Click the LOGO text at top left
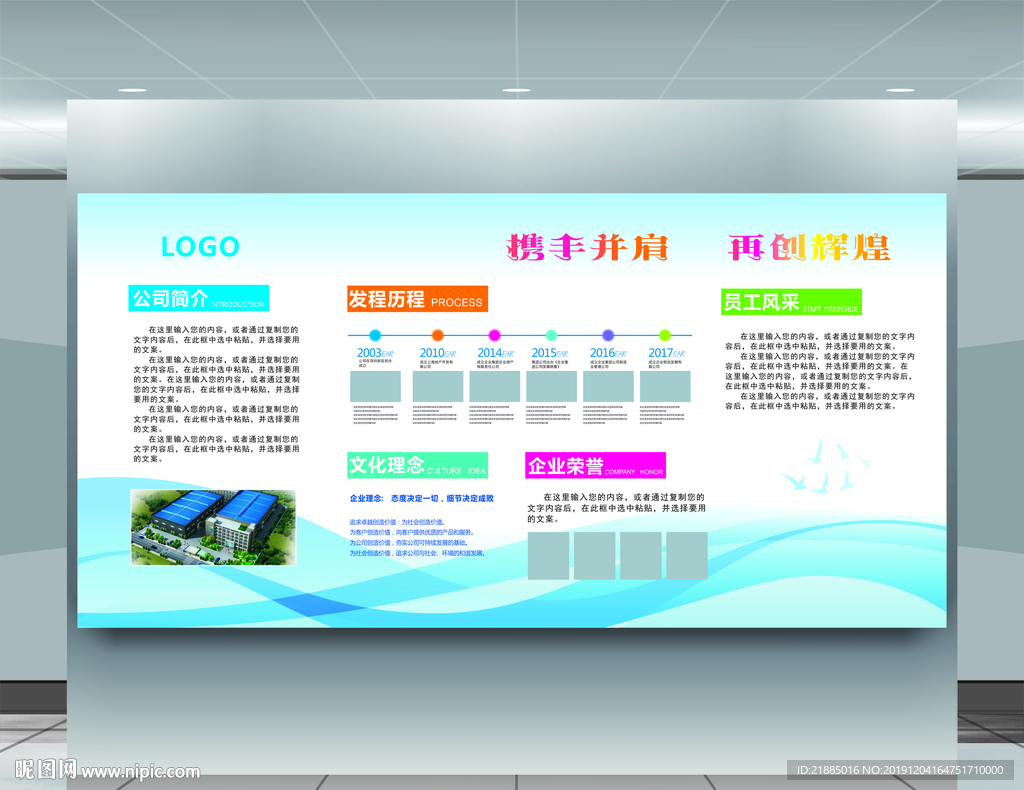1024x790 pixels. pyautogui.click(x=200, y=247)
